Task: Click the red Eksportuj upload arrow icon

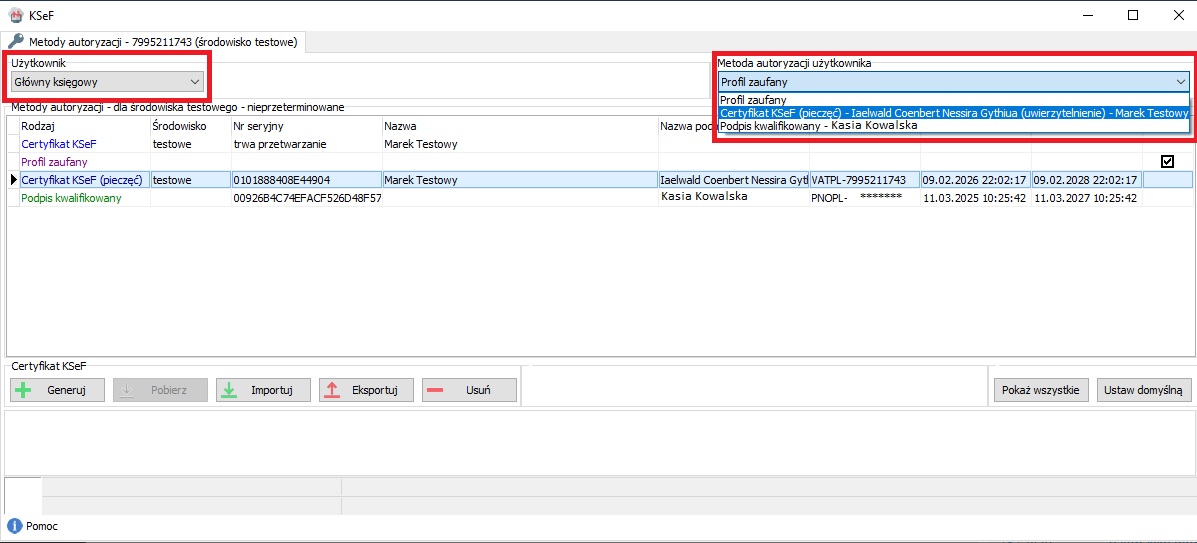Action: [333, 390]
